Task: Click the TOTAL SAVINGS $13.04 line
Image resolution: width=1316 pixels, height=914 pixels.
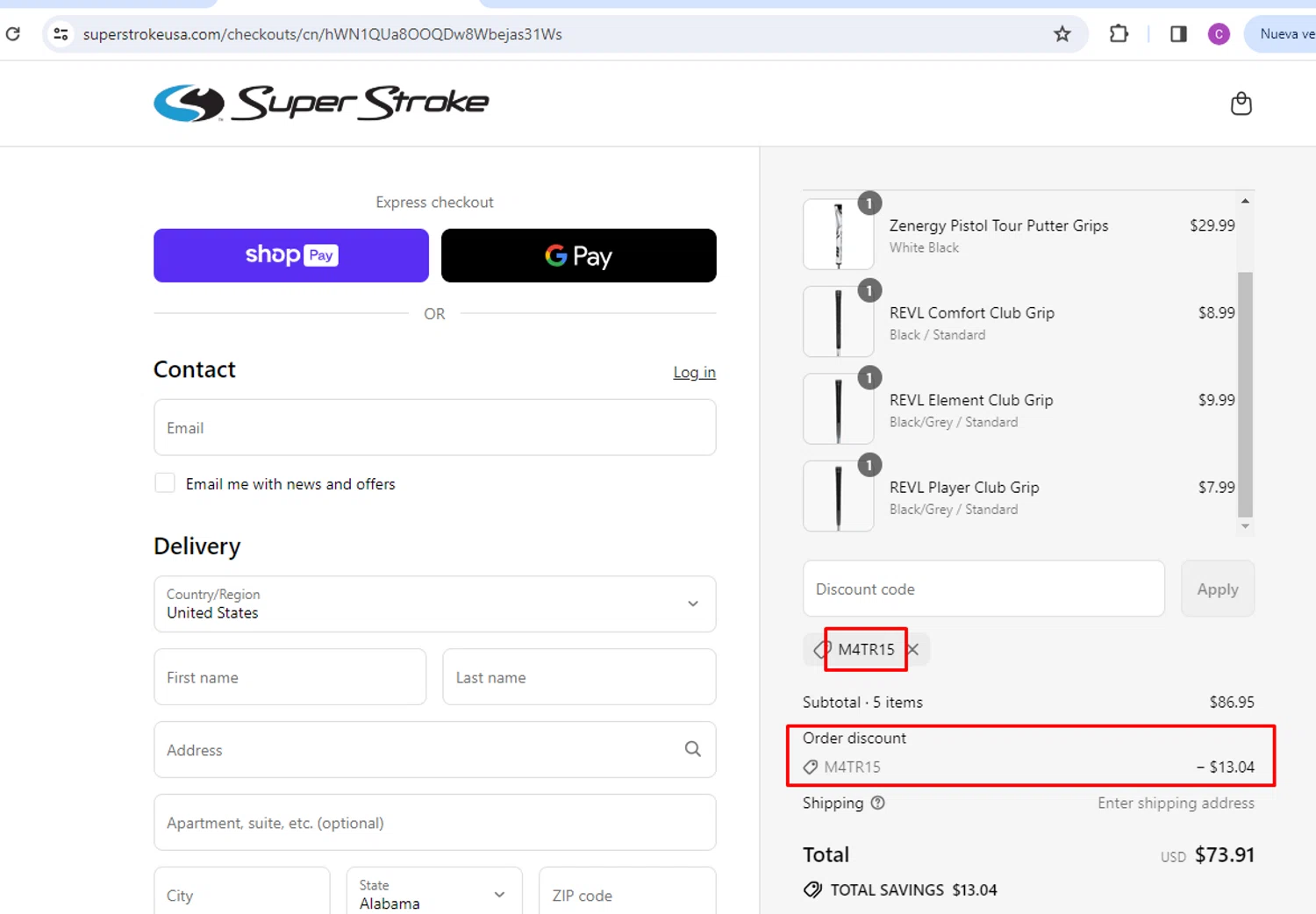Action: click(x=900, y=889)
